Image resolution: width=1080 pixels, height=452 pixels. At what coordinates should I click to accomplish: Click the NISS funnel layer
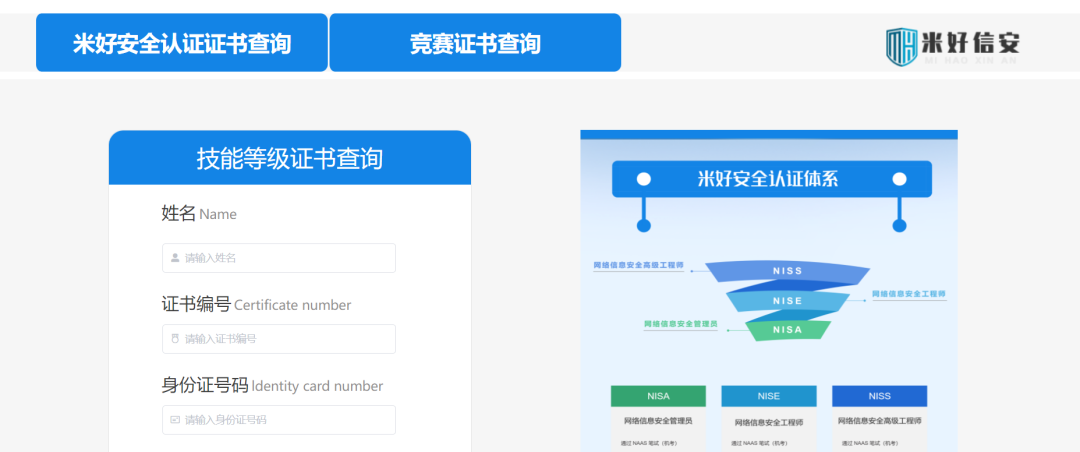point(787,271)
